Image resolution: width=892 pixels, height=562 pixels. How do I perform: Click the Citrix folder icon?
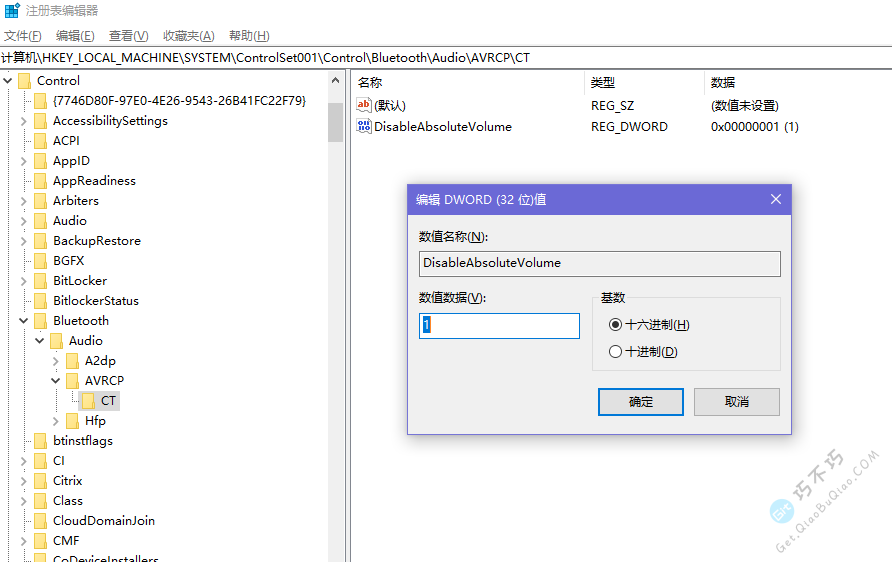click(40, 481)
